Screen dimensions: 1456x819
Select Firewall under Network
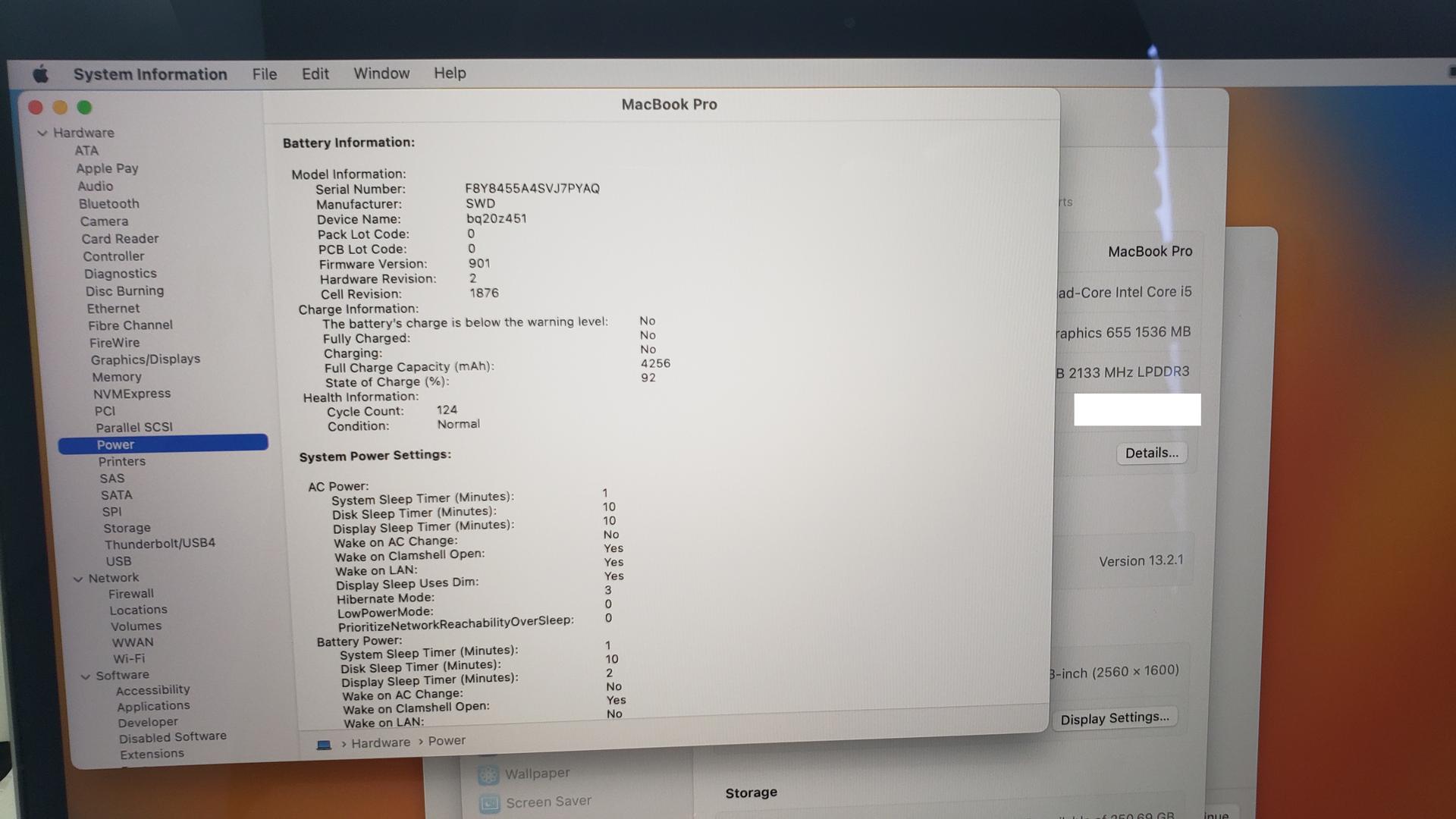(131, 594)
